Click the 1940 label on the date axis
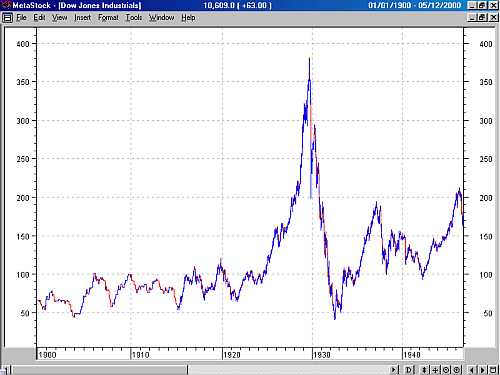500x375 pixels. [x=412, y=355]
